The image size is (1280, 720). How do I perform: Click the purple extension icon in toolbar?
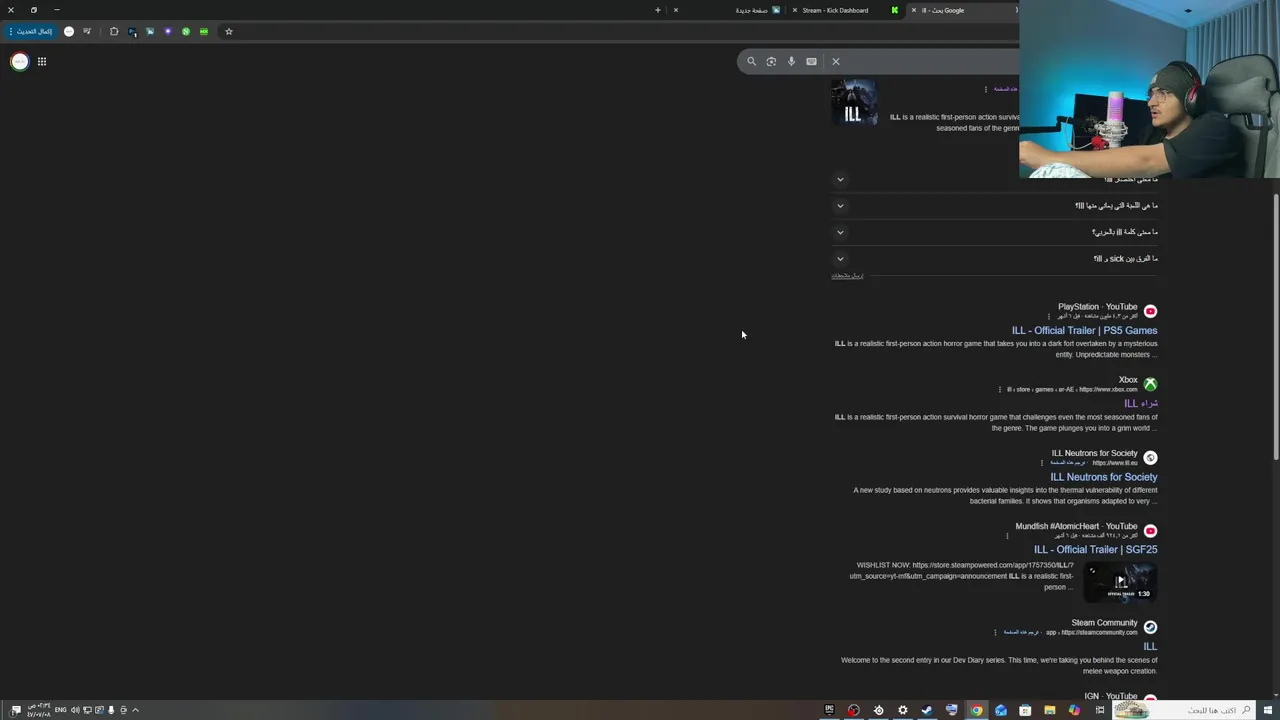[167, 31]
